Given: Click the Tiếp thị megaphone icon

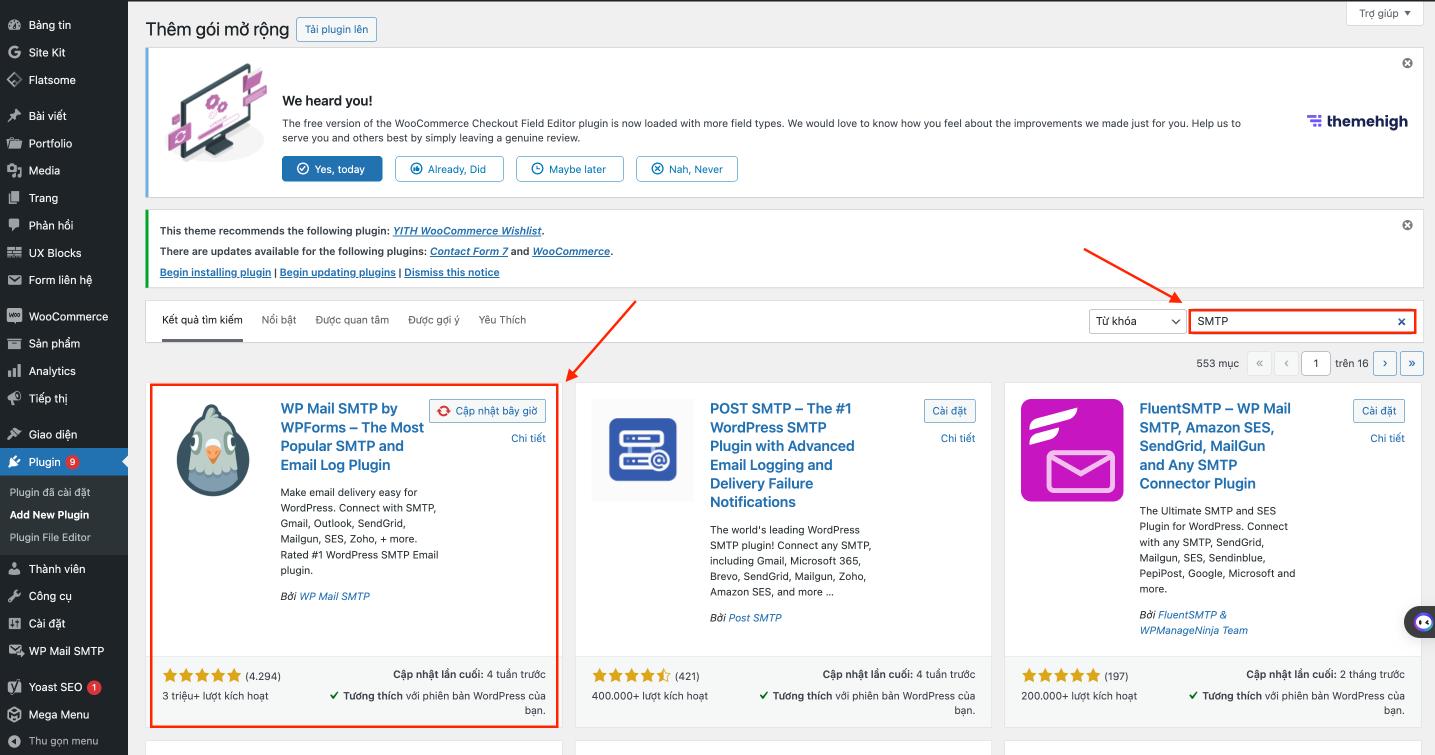Looking at the screenshot, I should click(x=14, y=398).
